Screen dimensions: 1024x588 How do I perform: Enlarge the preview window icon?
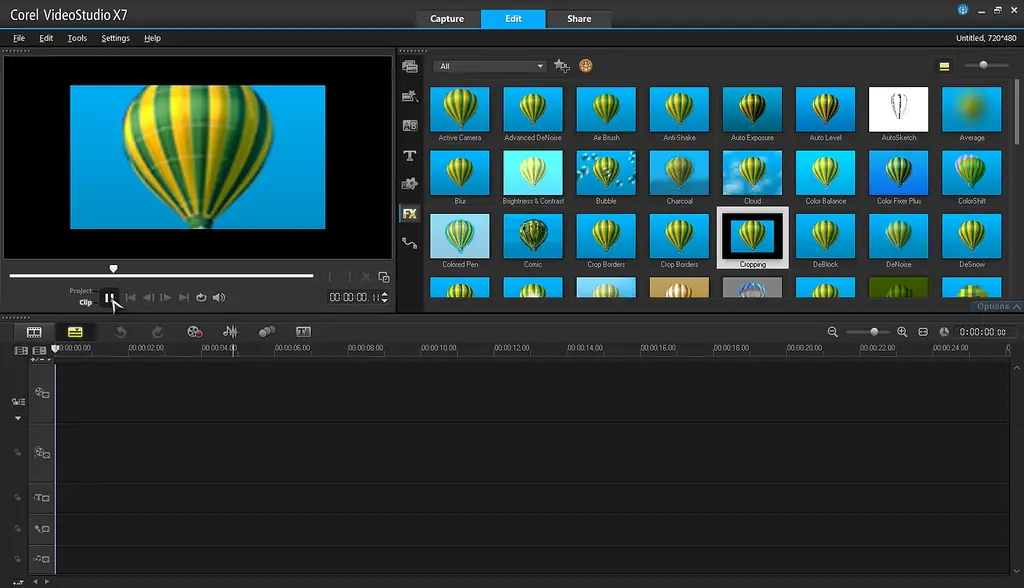point(384,277)
